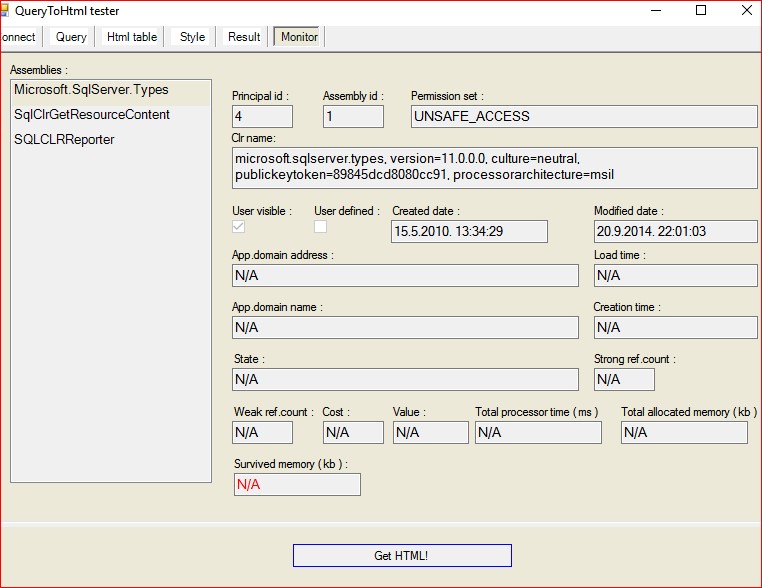
Task: Switch to the Query tab
Action: [71, 37]
